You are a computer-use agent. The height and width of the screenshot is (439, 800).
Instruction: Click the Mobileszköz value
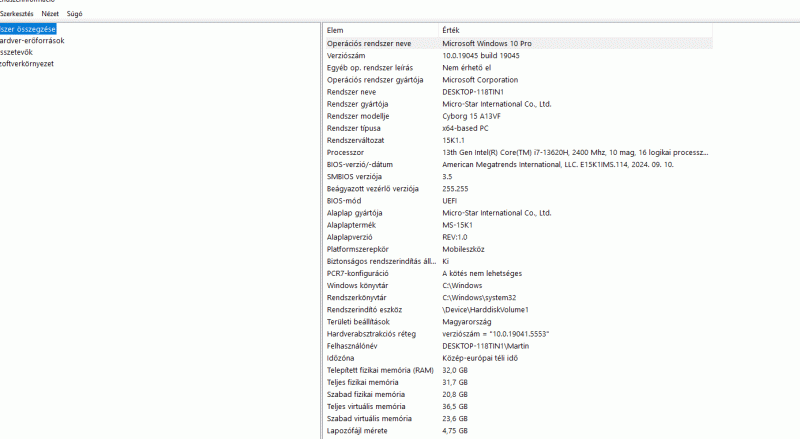point(463,249)
